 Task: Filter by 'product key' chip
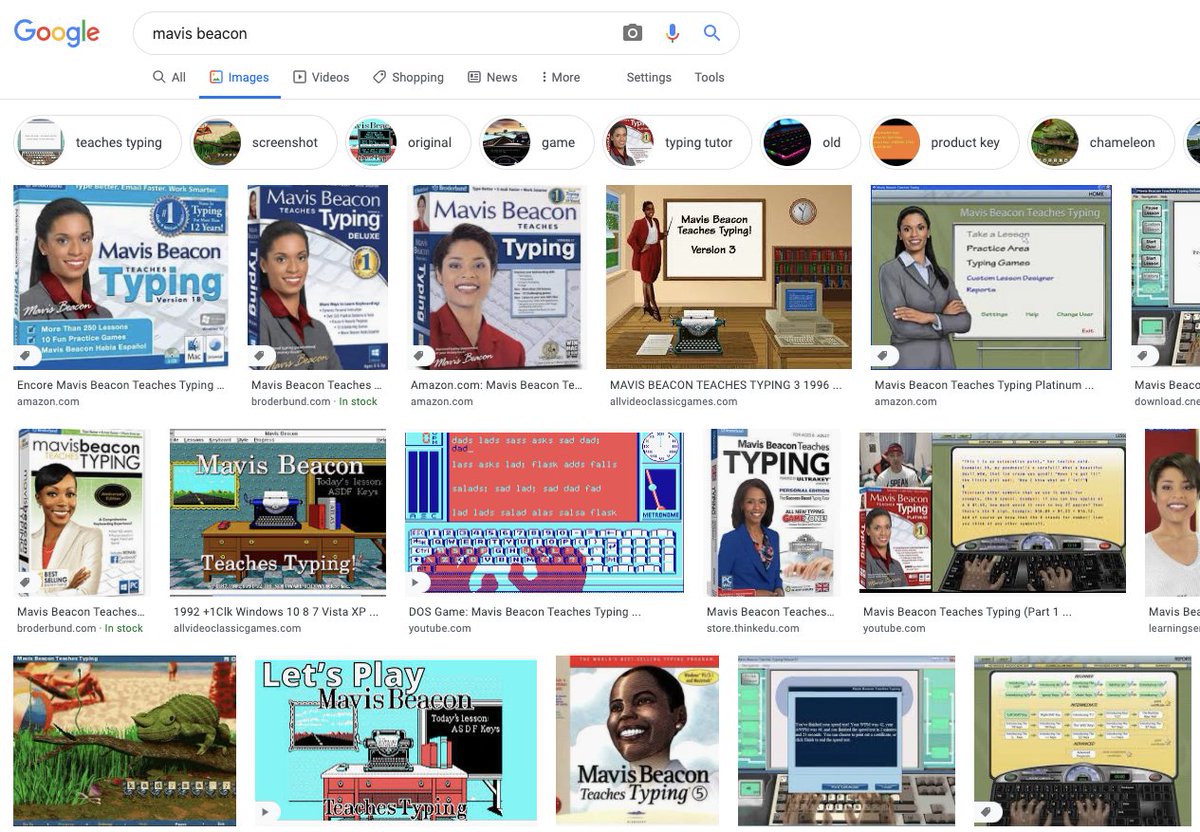pos(943,142)
